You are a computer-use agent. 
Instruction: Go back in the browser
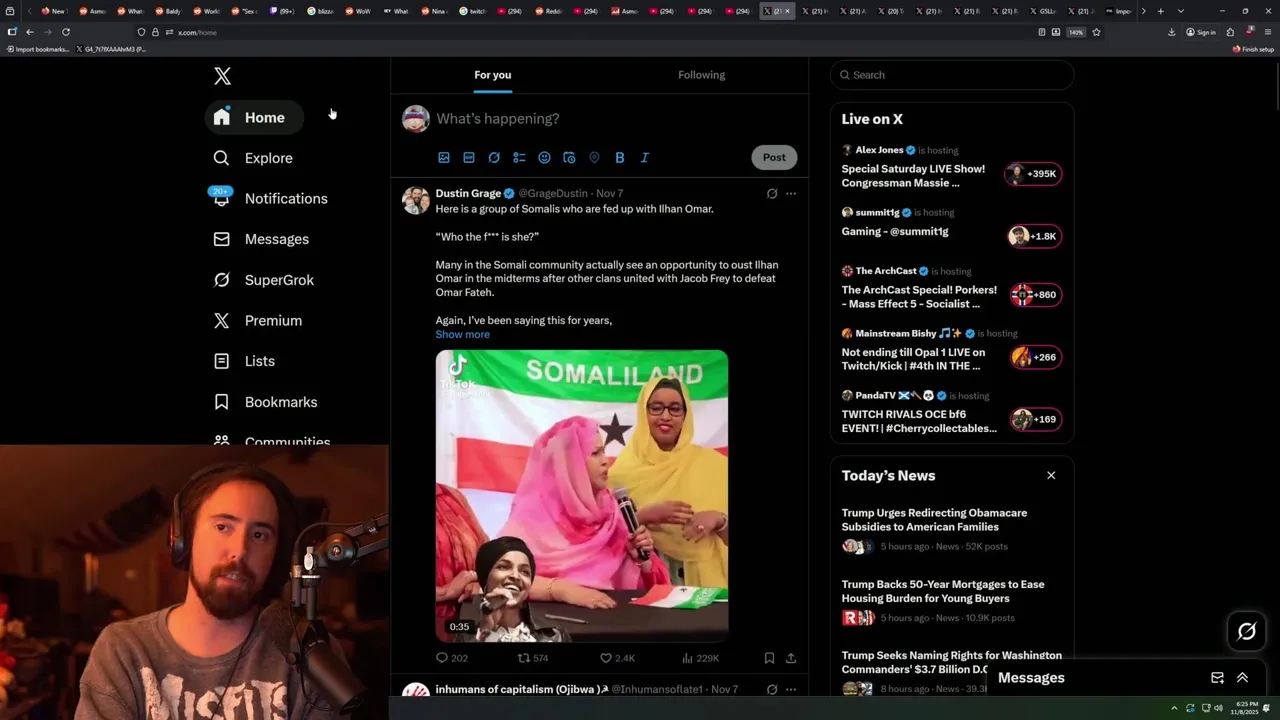pyautogui.click(x=29, y=32)
